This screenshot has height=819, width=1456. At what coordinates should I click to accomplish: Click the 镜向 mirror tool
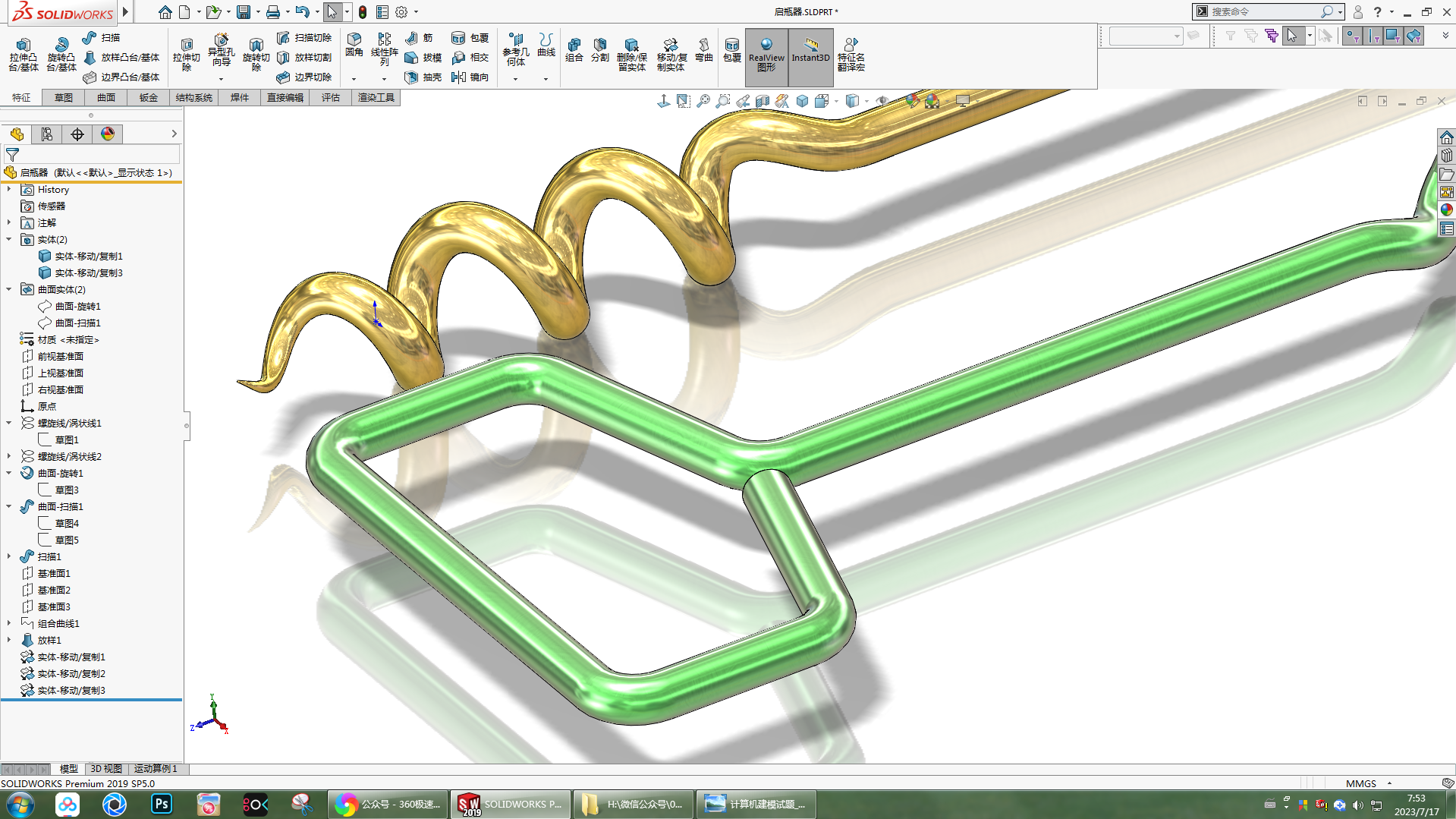[x=470, y=77]
